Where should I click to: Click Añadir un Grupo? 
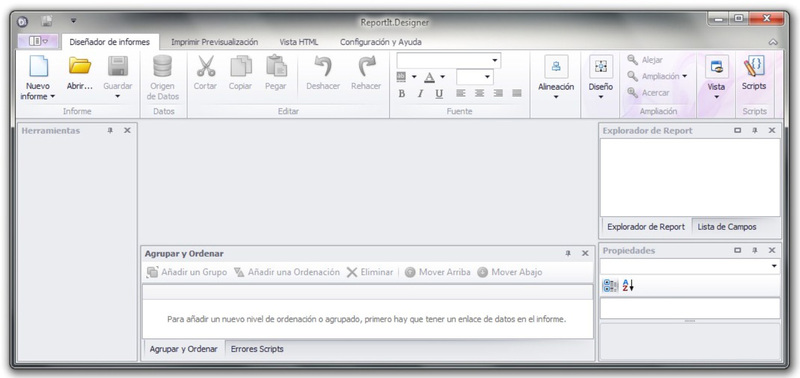coord(187,272)
